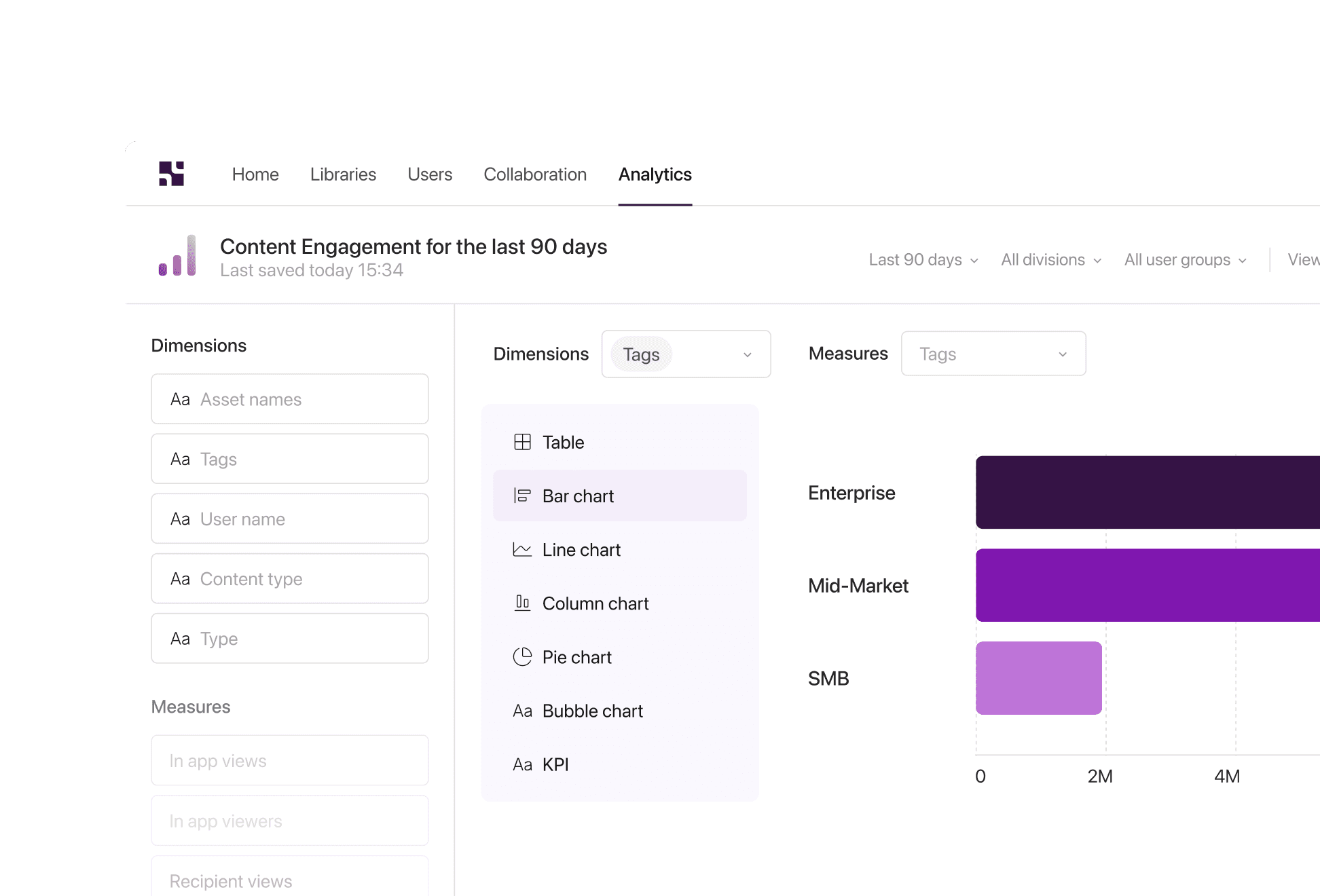Click the 2M axis tick label
The height and width of the screenshot is (896, 1320).
(x=1100, y=776)
